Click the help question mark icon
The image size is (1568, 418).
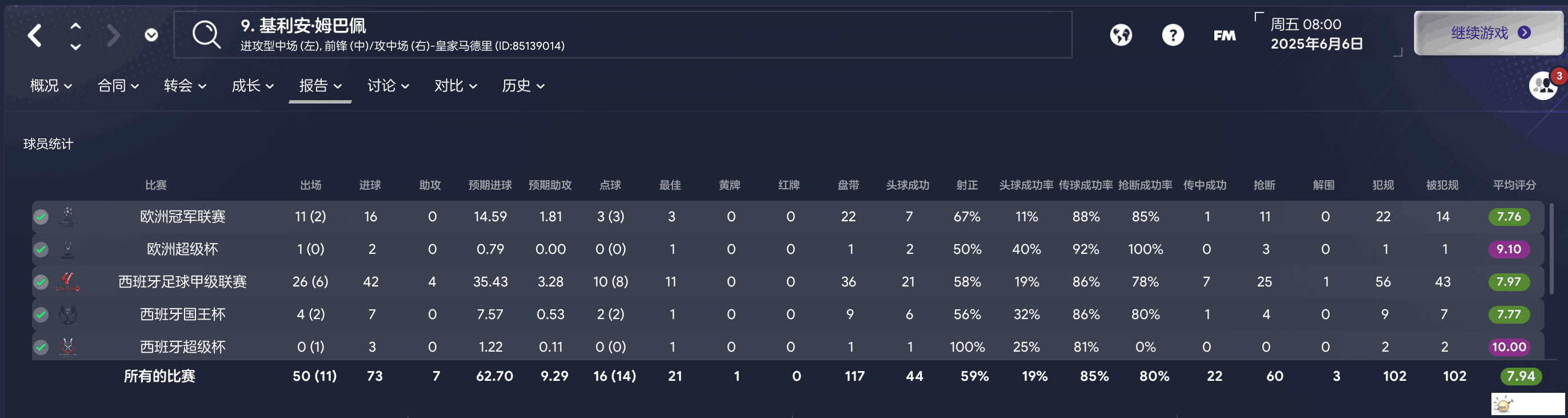[1173, 35]
